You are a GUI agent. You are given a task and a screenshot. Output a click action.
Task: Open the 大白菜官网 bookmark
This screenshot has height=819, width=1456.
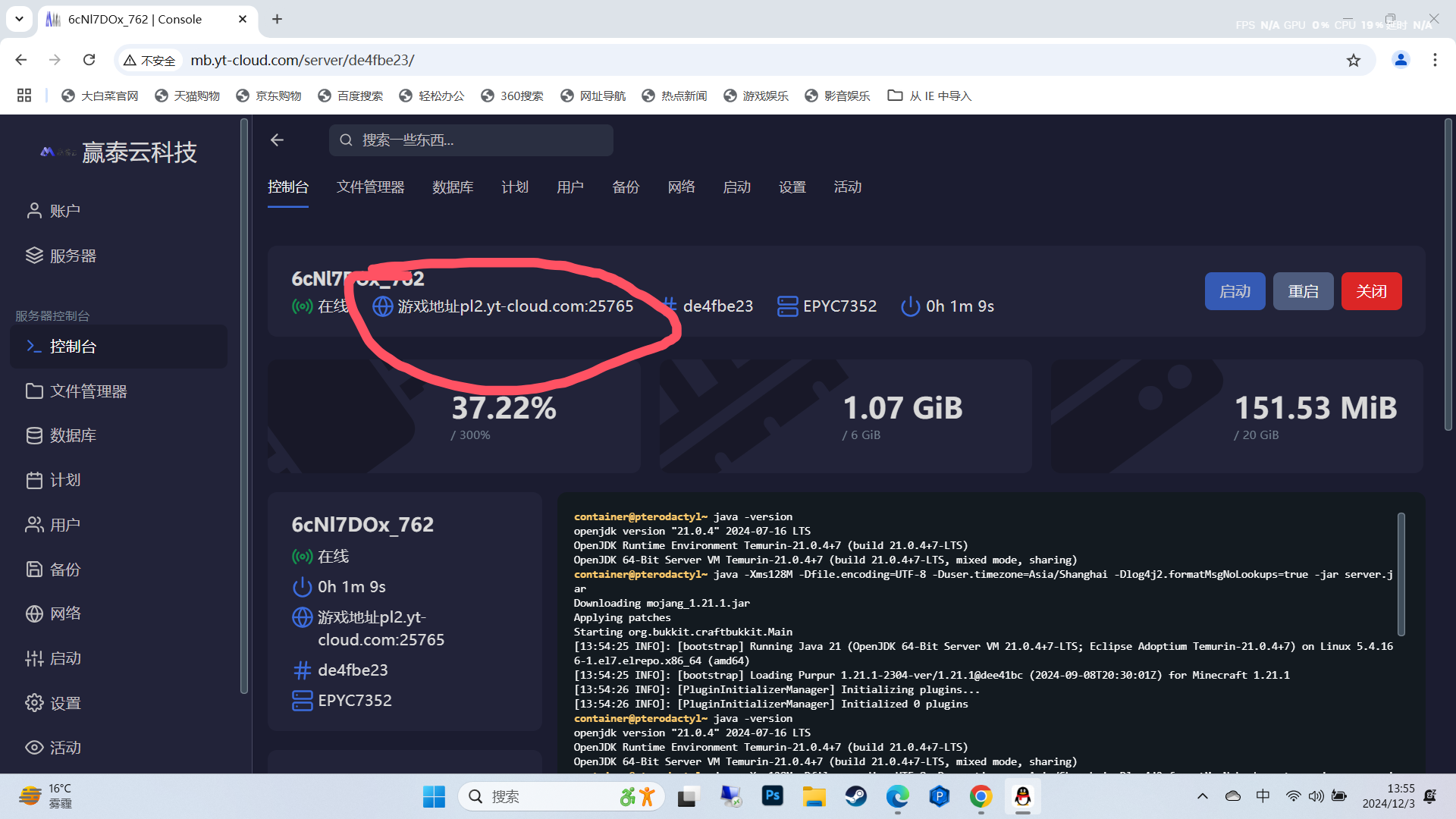point(100,96)
